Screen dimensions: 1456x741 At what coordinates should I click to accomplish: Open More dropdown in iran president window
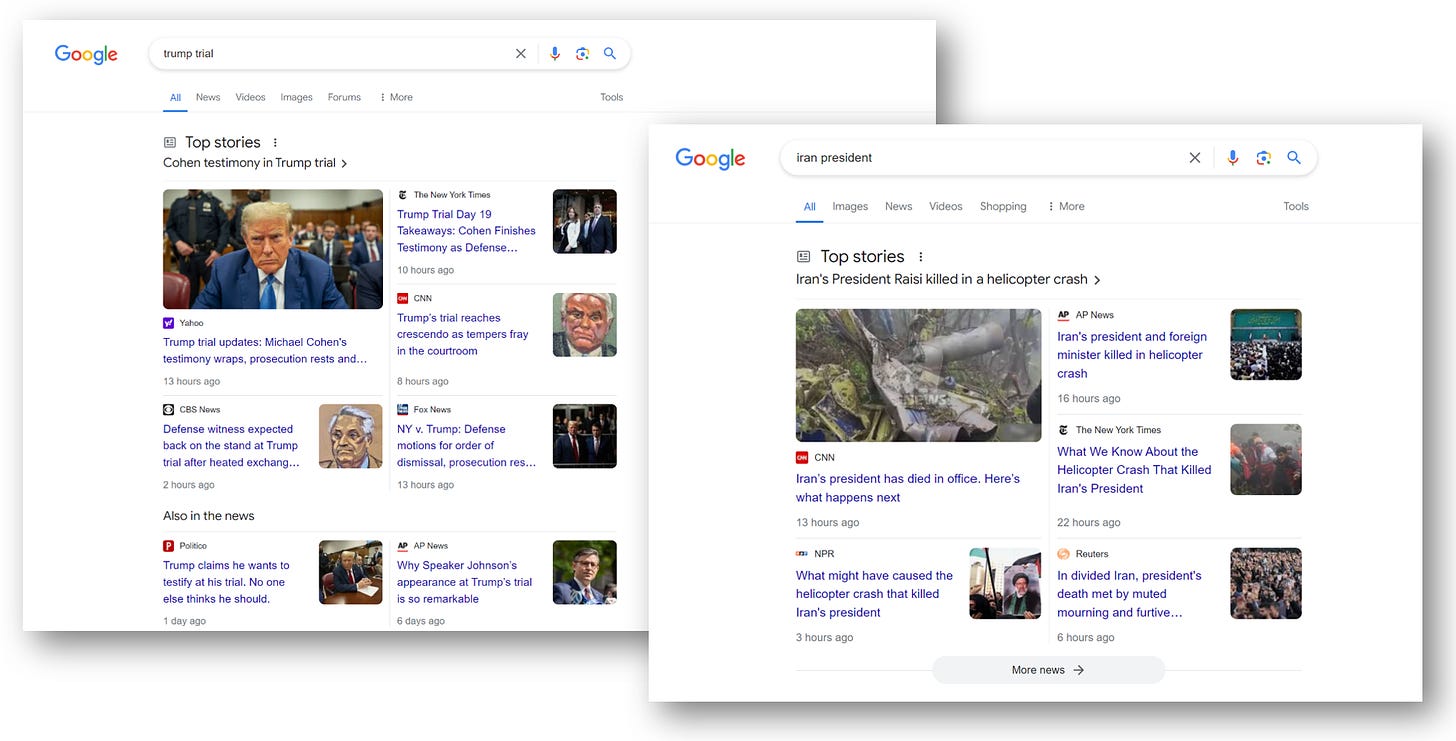[x=1066, y=206]
